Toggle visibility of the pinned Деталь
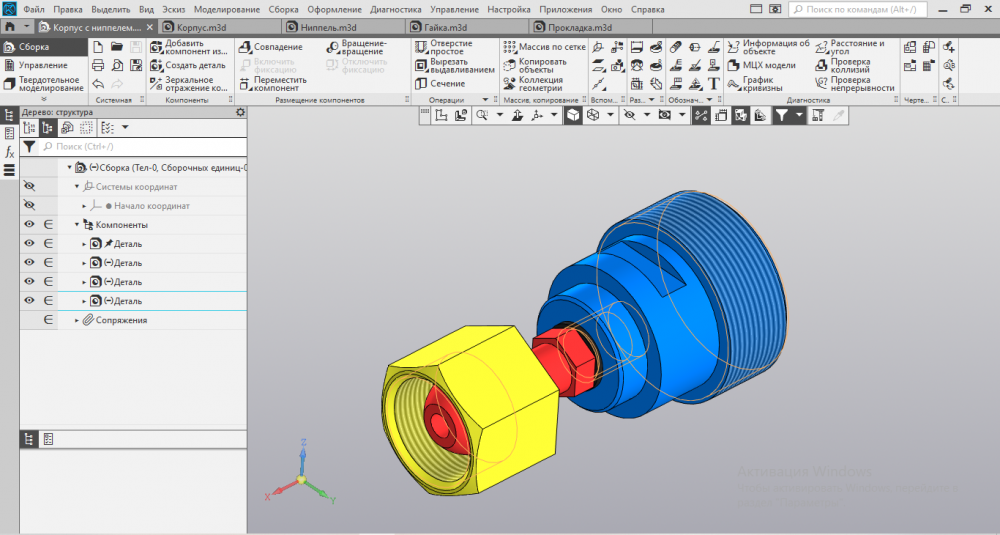The height and width of the screenshot is (535, 1000). pos(28,244)
